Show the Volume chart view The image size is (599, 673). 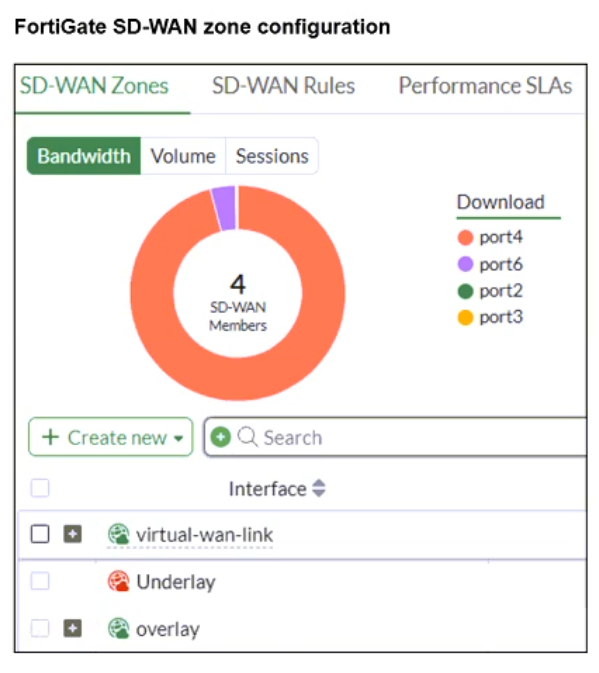[183, 156]
